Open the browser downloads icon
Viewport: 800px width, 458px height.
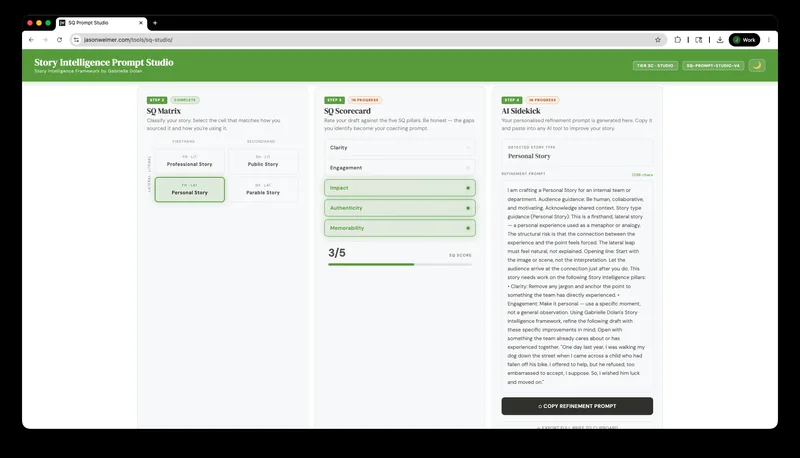[720, 40]
